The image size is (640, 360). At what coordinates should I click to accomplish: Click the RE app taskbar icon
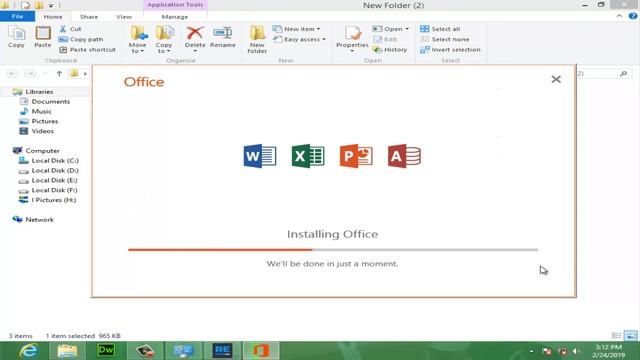pos(222,351)
